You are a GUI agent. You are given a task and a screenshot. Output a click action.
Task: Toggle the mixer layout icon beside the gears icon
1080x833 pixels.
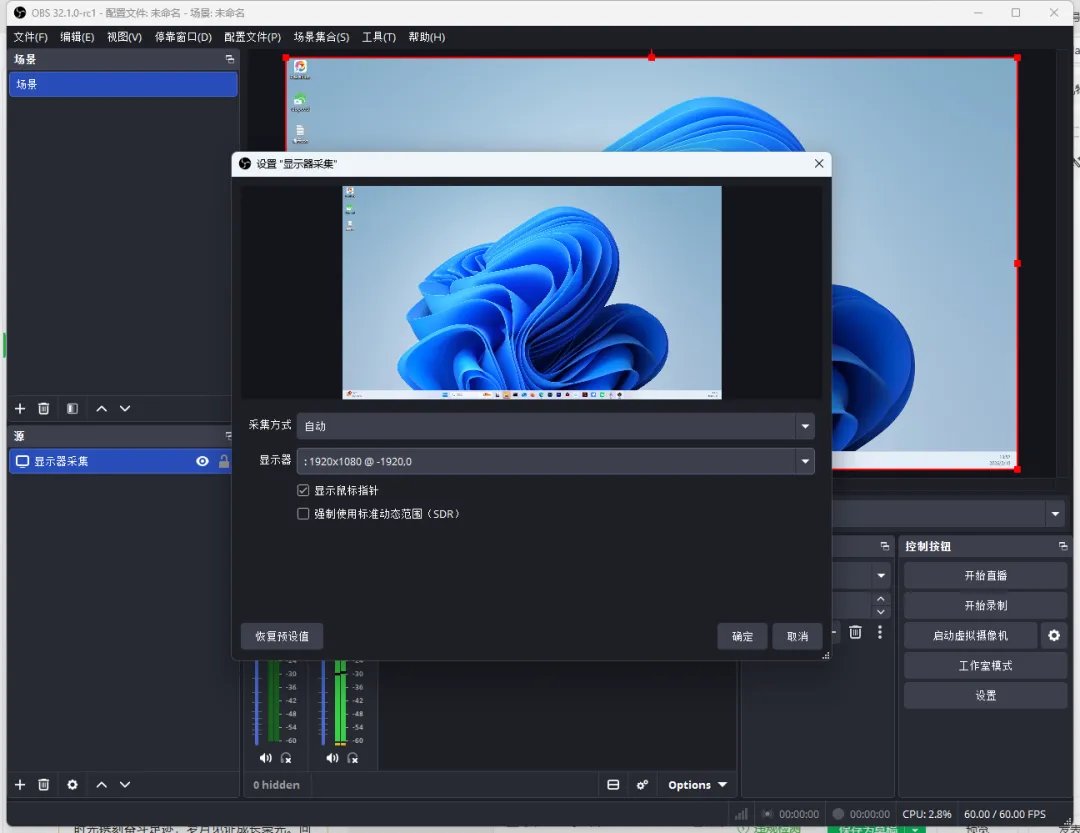tap(613, 785)
